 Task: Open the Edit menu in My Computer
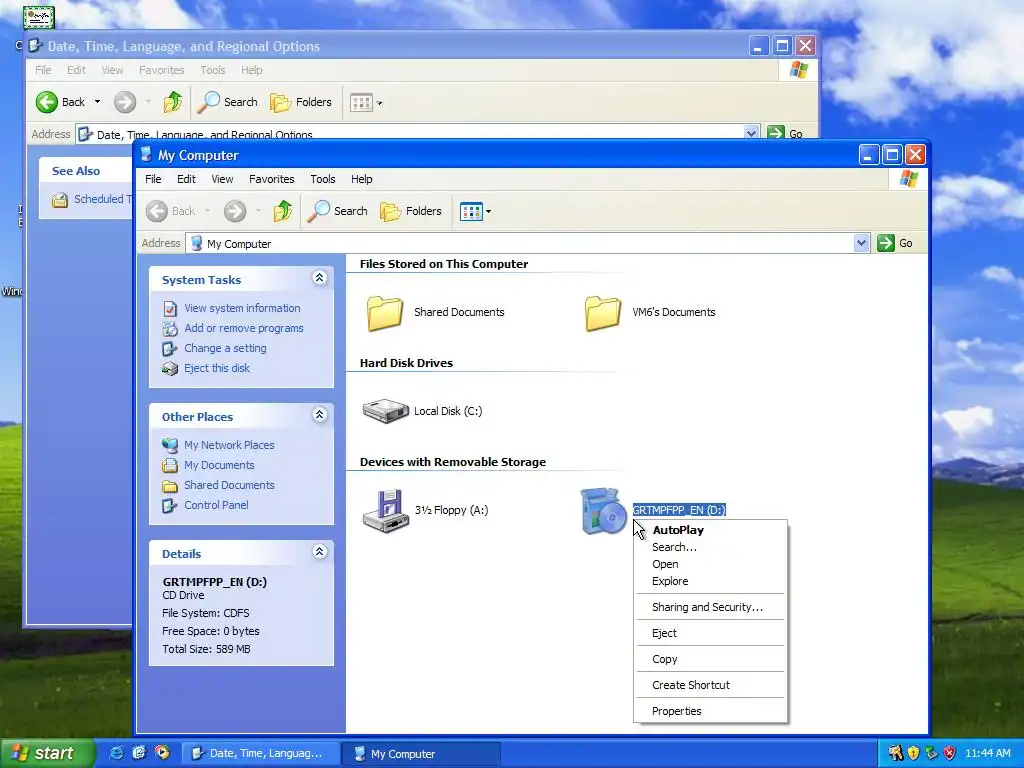pos(186,179)
